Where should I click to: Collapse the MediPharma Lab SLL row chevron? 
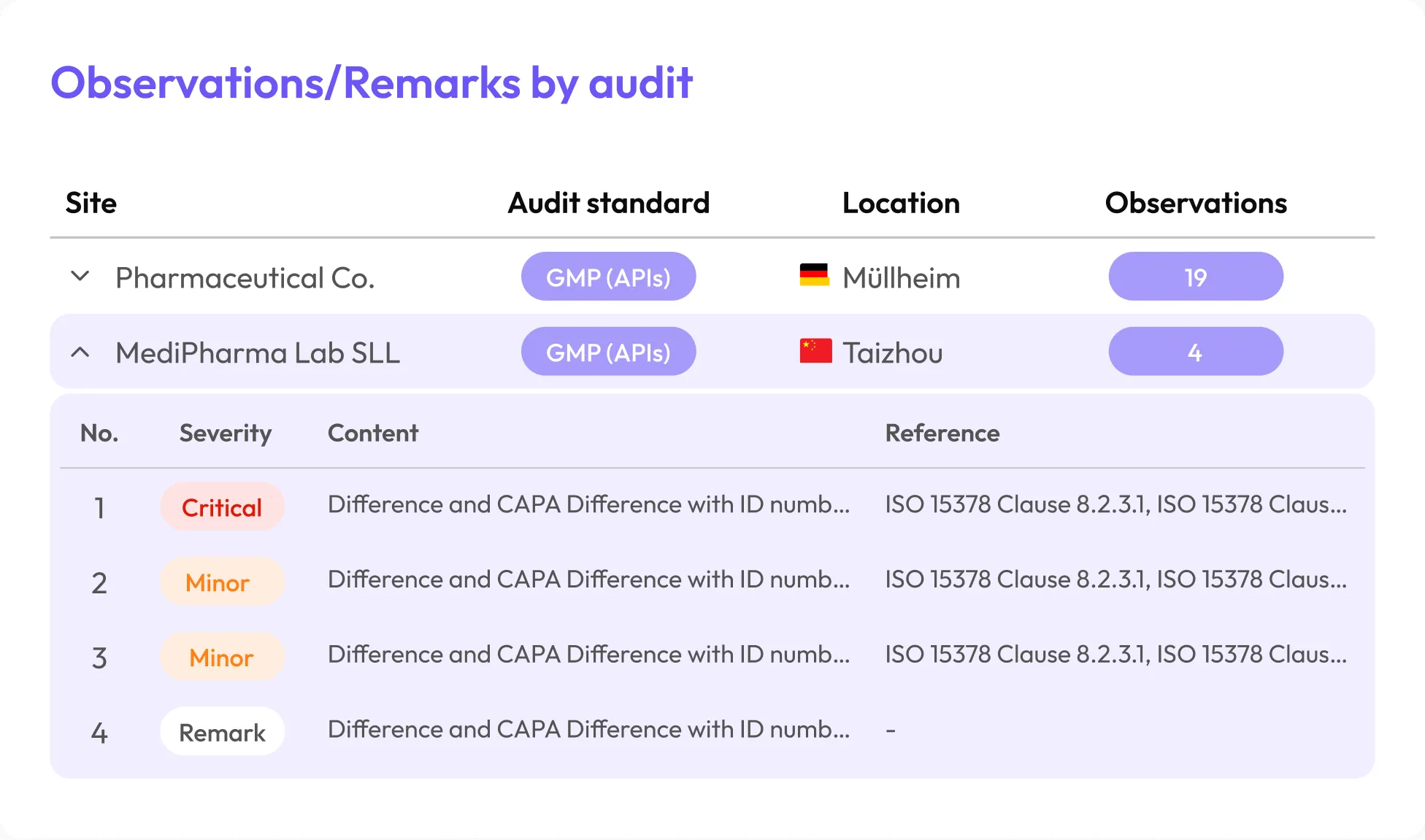[x=80, y=352]
